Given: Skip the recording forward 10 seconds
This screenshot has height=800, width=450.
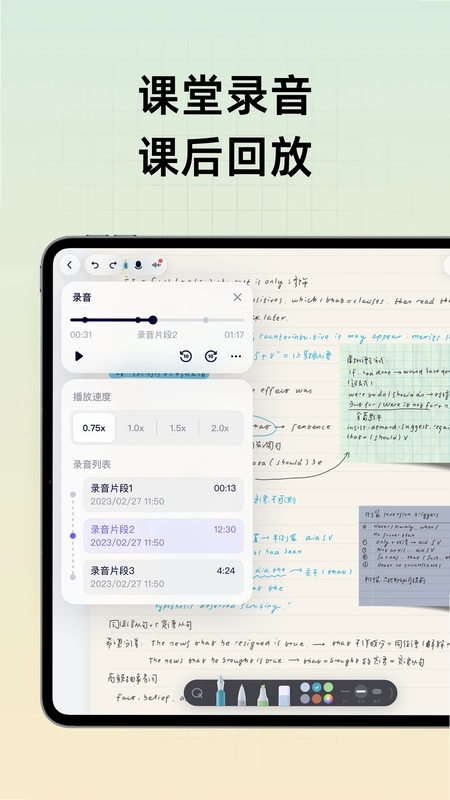Looking at the screenshot, I should pyautogui.click(x=211, y=356).
